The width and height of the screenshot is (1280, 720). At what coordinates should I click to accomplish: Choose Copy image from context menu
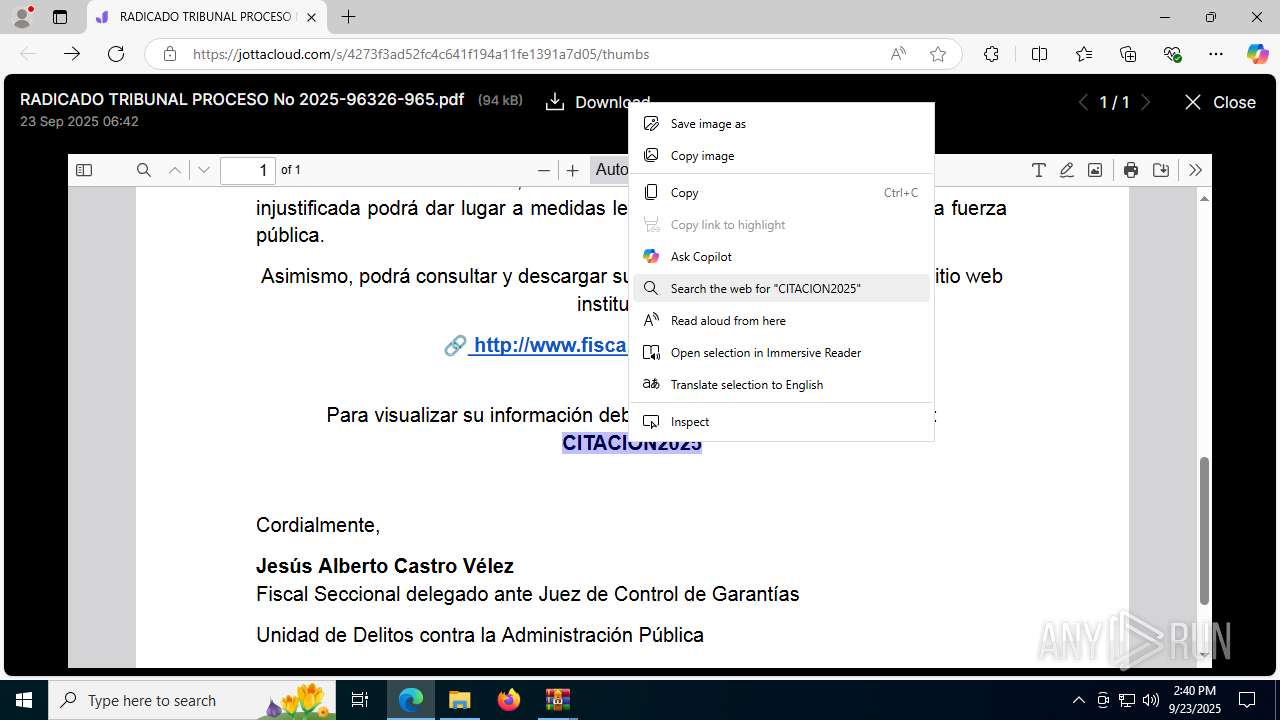(781, 156)
